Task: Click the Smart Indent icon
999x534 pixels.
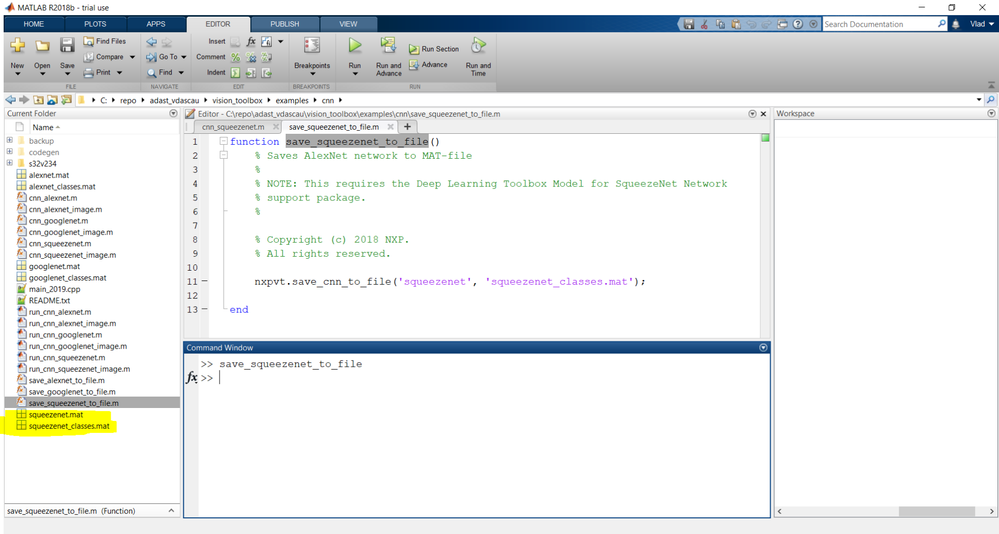Action: (x=236, y=73)
